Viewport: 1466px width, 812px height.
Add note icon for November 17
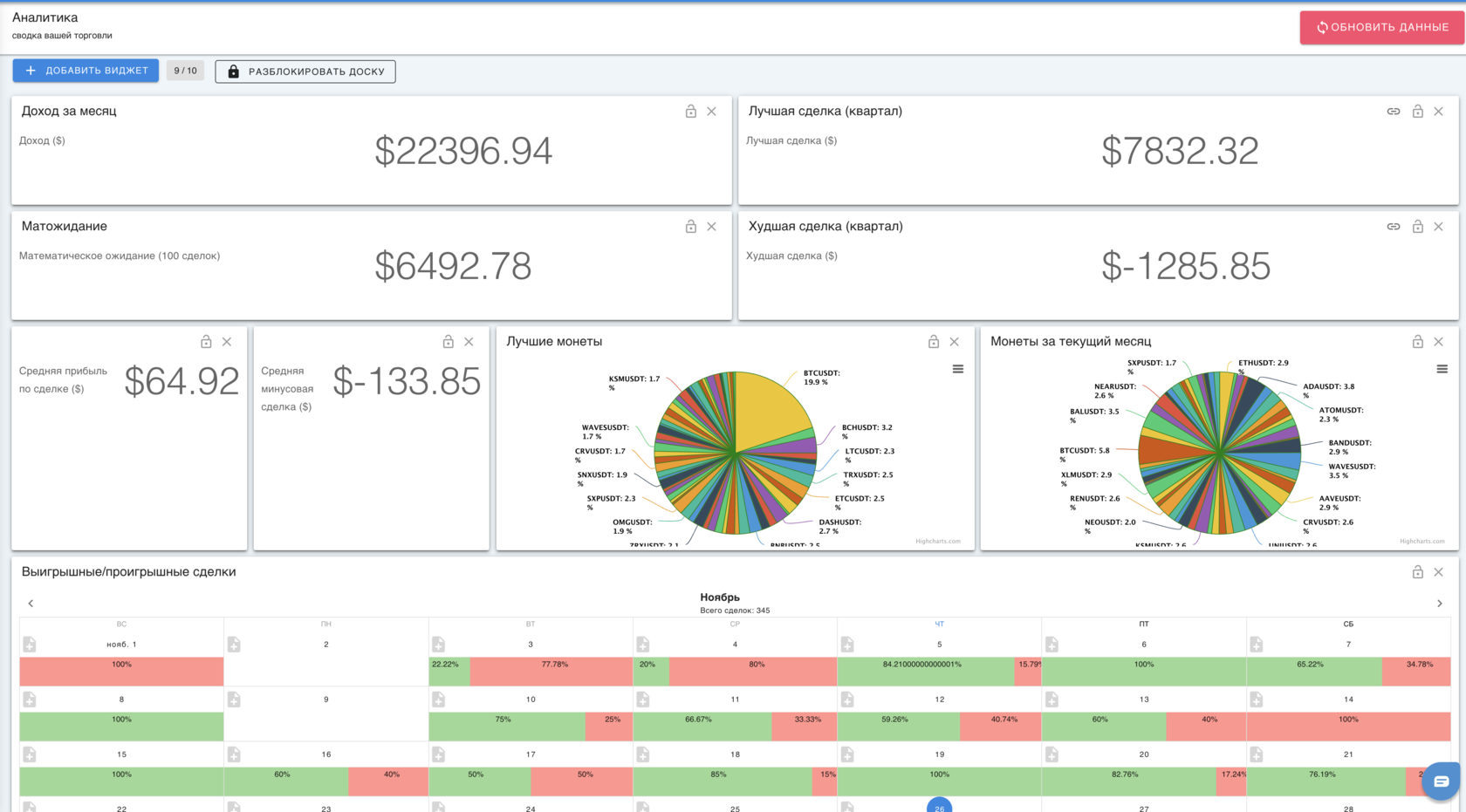[x=439, y=754]
